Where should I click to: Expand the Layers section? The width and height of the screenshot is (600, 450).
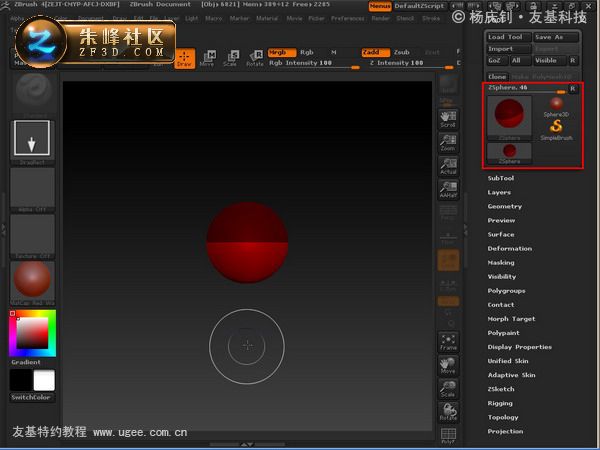pyautogui.click(x=499, y=192)
